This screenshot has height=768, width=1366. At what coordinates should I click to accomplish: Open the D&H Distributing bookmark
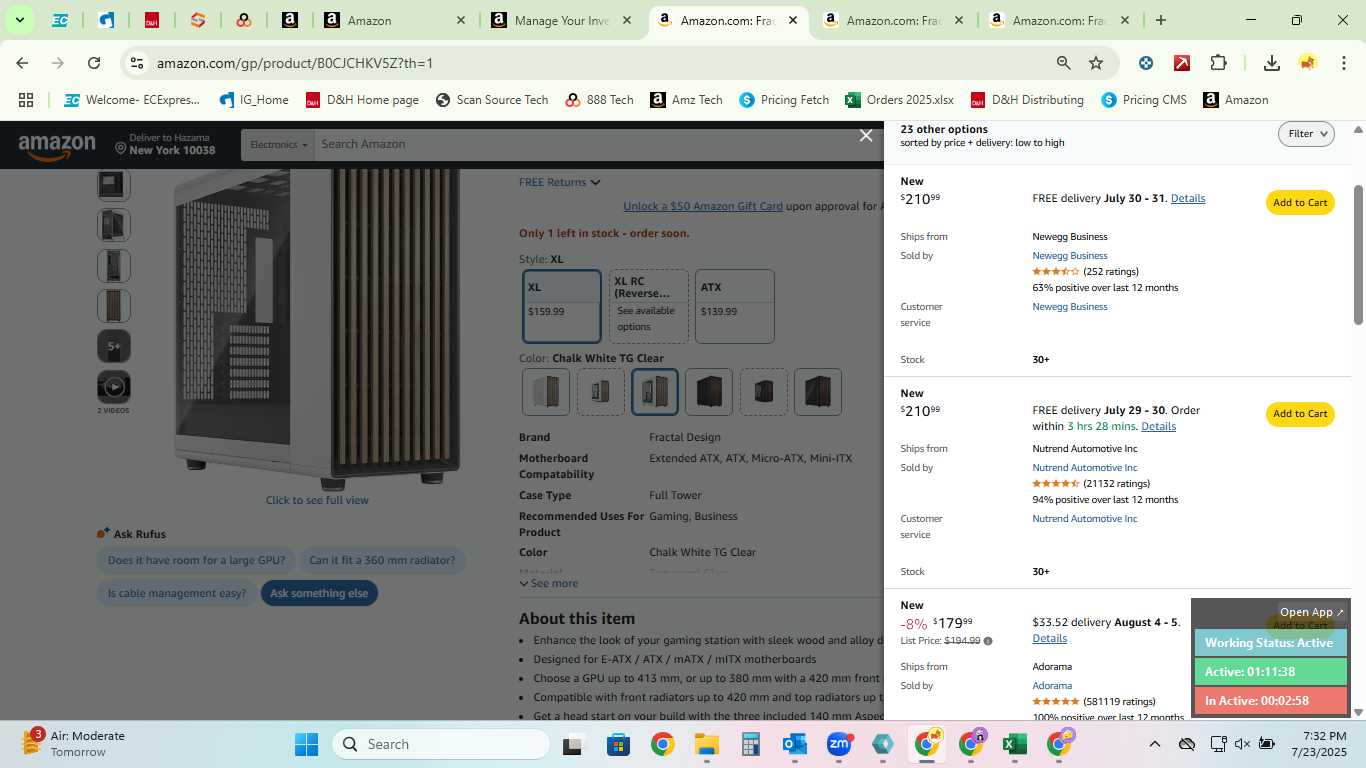pos(1027,100)
